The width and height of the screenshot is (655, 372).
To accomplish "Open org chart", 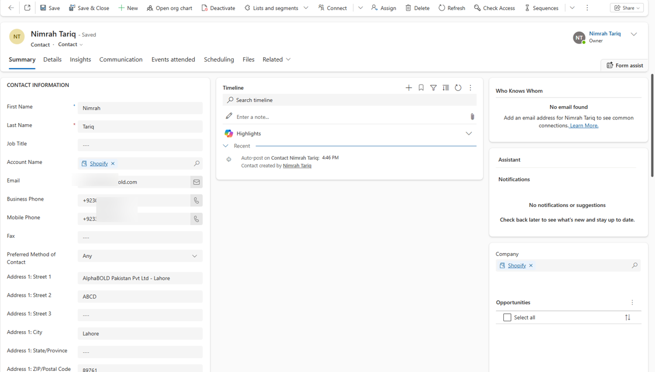I will click(x=169, y=8).
